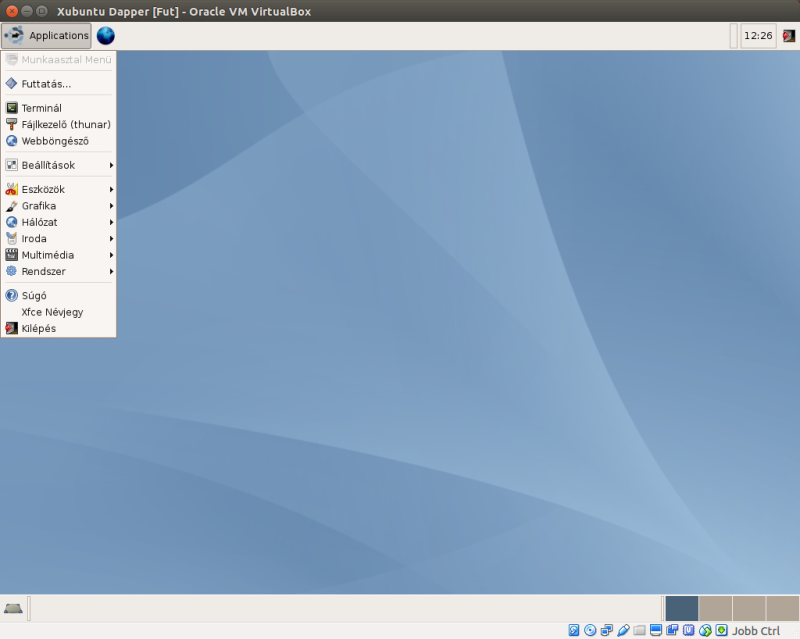Open Súgó help entry
This screenshot has width=800, height=639.
[59, 295]
